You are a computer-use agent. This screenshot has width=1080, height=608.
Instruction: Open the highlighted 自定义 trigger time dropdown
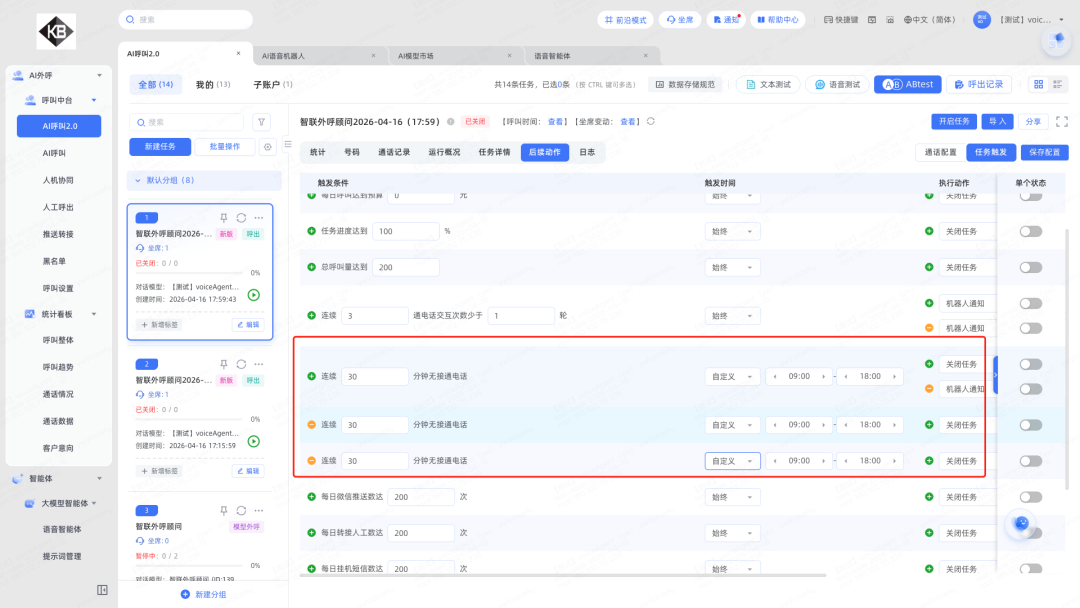coord(733,461)
